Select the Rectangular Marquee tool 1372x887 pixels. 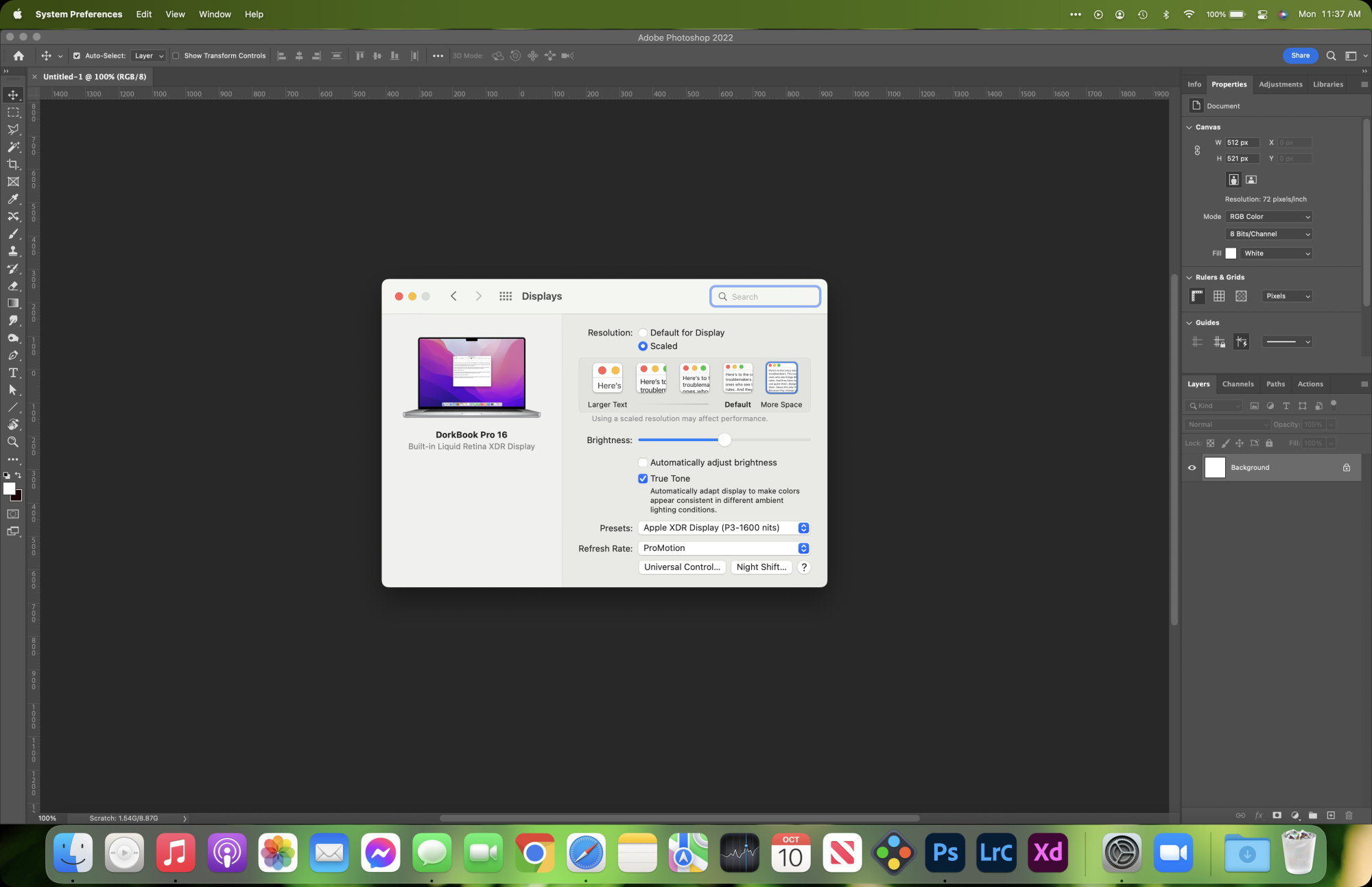tap(13, 112)
